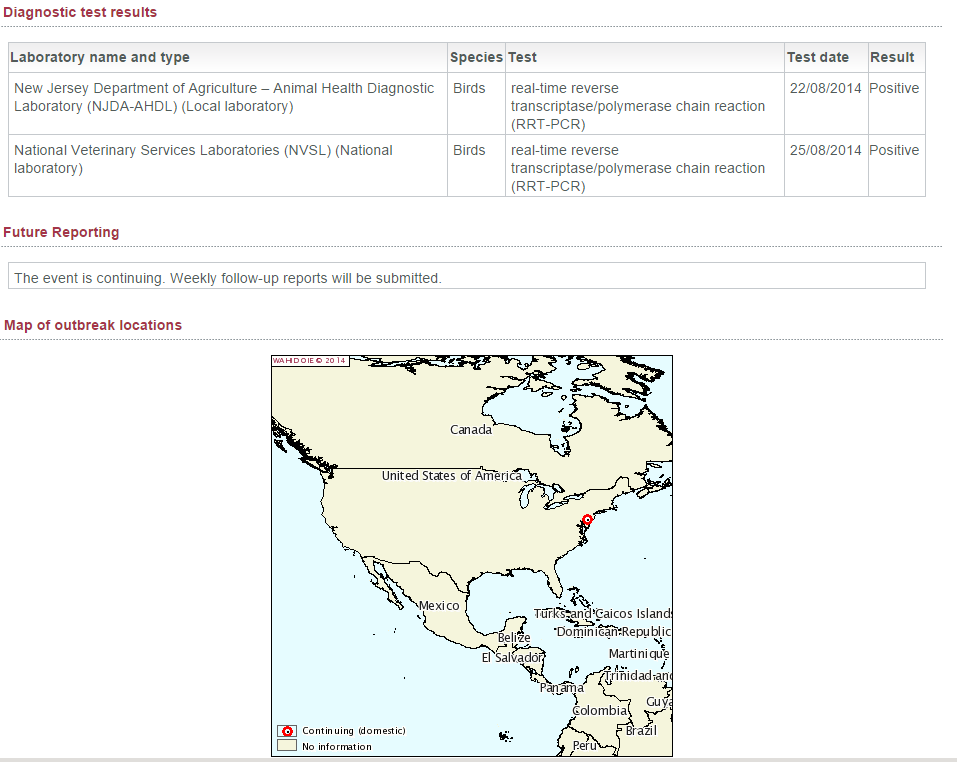Click the test date 25/08/2014
The image size is (957, 763).
point(825,150)
